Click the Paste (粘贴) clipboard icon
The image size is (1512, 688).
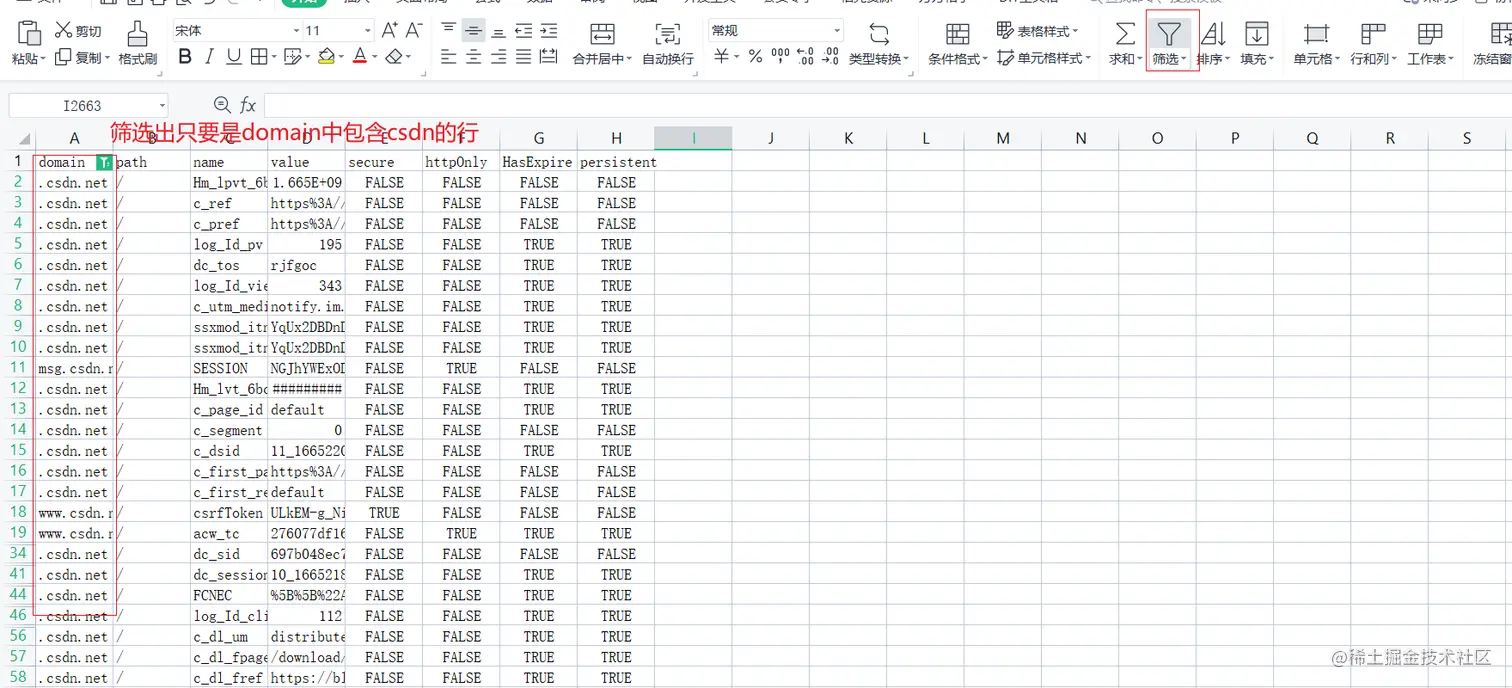[x=29, y=33]
